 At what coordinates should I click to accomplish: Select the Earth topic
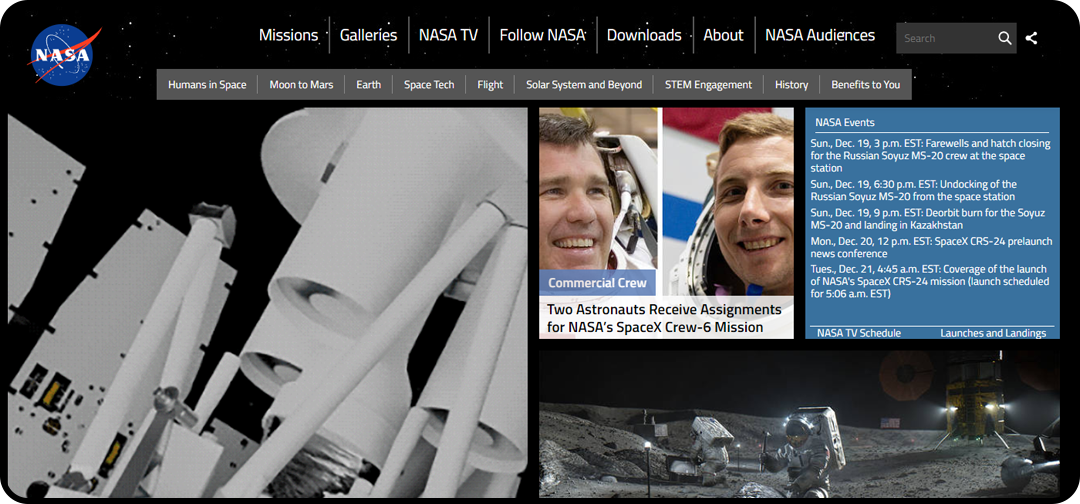point(368,85)
